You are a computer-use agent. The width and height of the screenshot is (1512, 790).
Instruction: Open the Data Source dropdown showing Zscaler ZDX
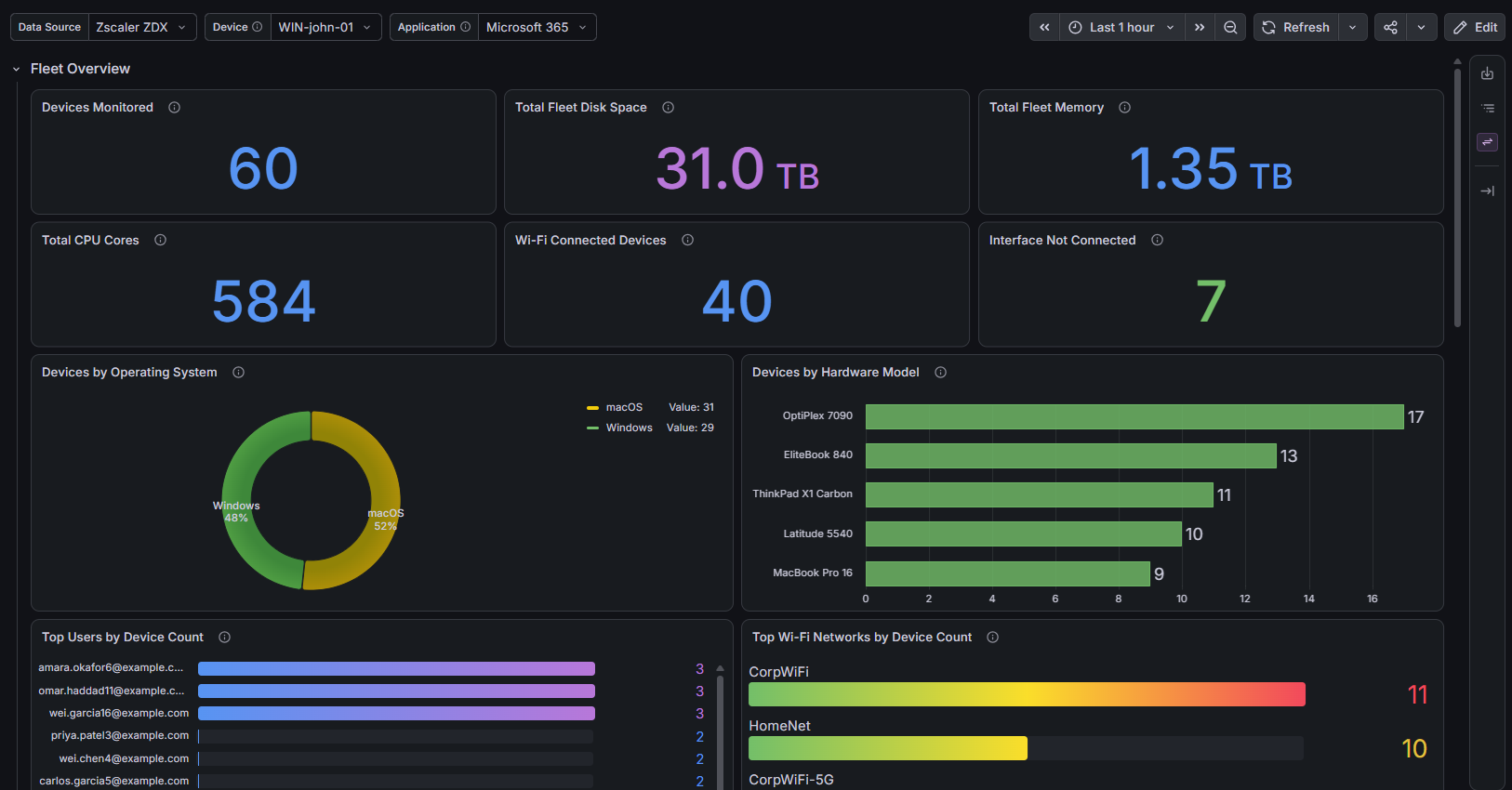pyautogui.click(x=142, y=27)
